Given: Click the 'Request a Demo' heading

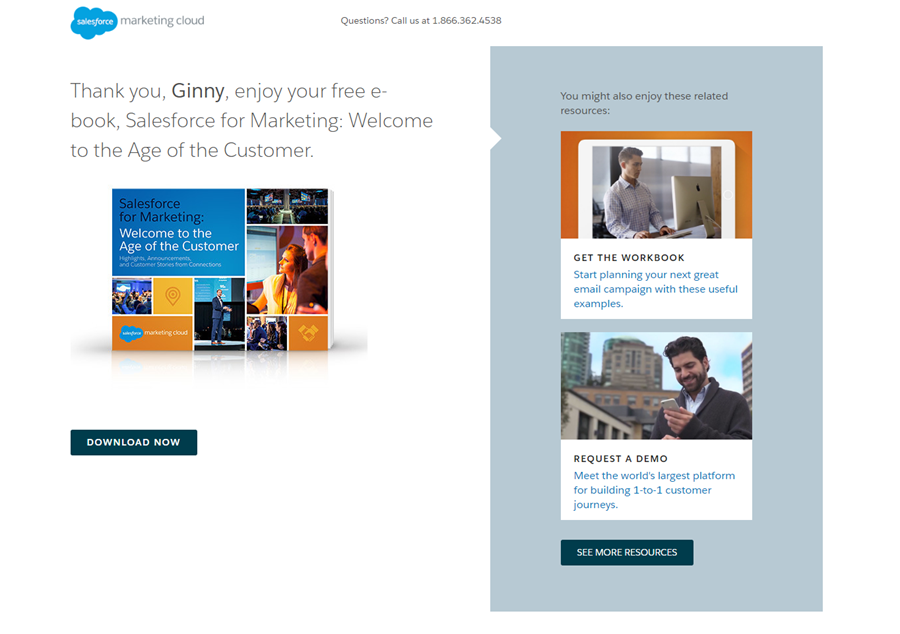Looking at the screenshot, I should pos(620,458).
